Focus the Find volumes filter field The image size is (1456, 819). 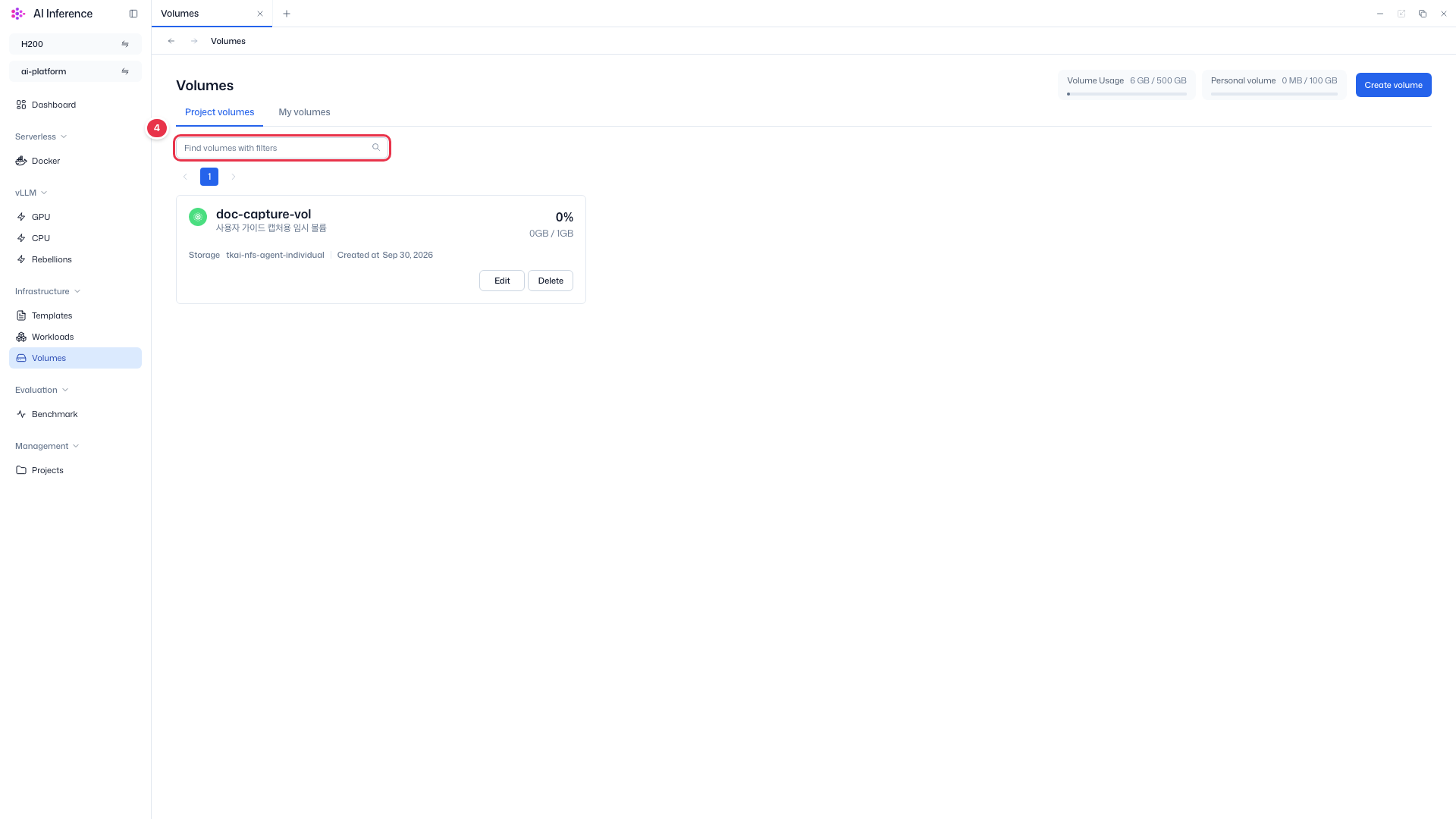click(x=282, y=148)
